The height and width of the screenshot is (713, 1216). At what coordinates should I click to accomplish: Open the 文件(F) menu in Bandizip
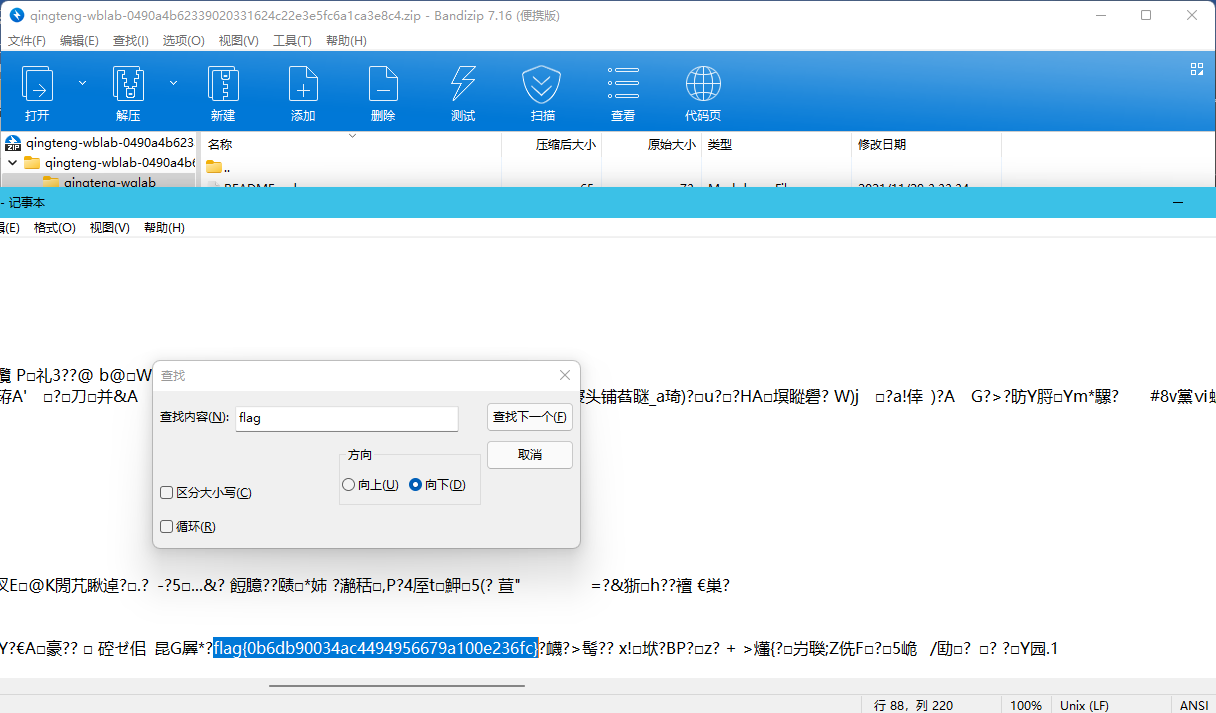[27, 40]
